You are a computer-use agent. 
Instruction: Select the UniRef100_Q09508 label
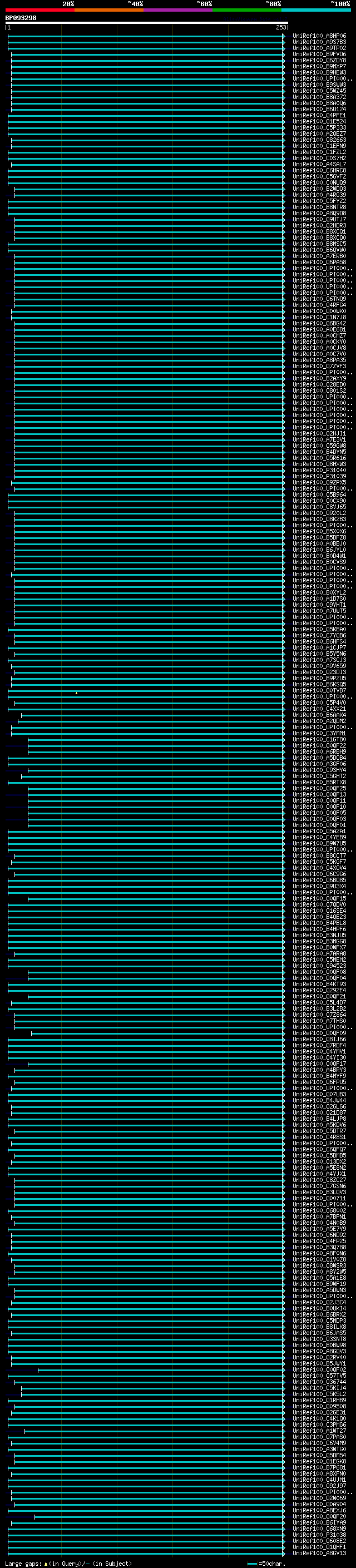pyautogui.click(x=319, y=1406)
